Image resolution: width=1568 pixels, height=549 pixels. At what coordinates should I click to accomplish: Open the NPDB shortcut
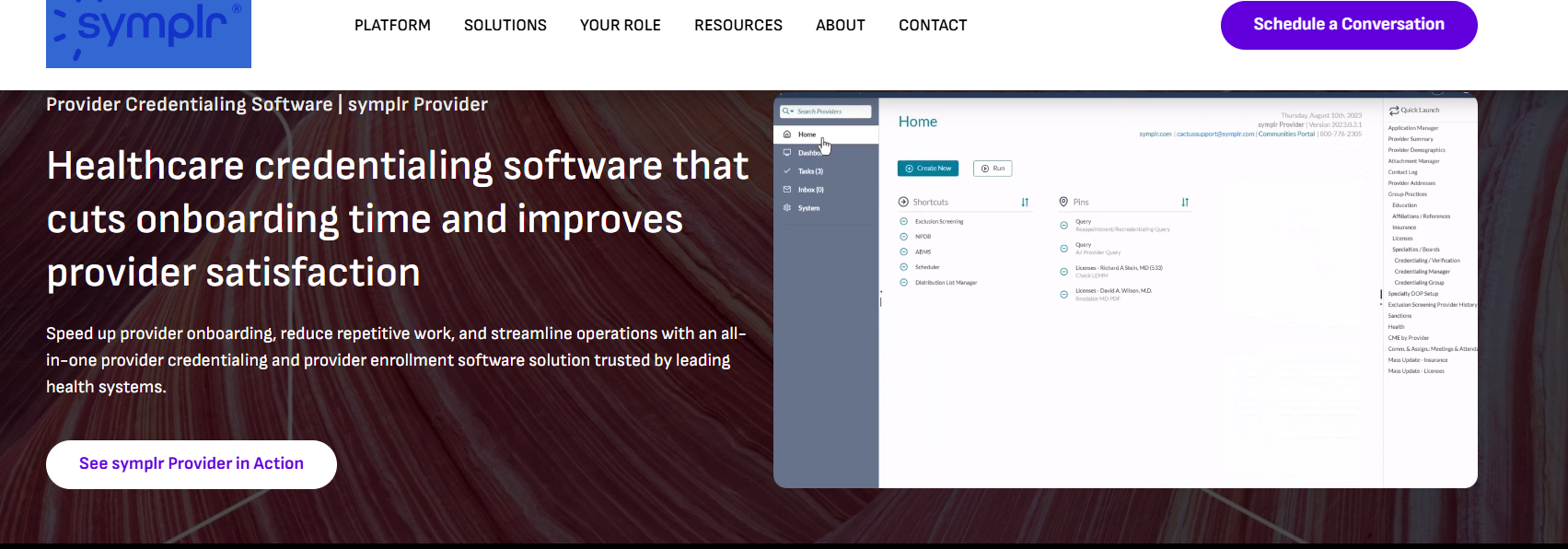pyautogui.click(x=923, y=237)
